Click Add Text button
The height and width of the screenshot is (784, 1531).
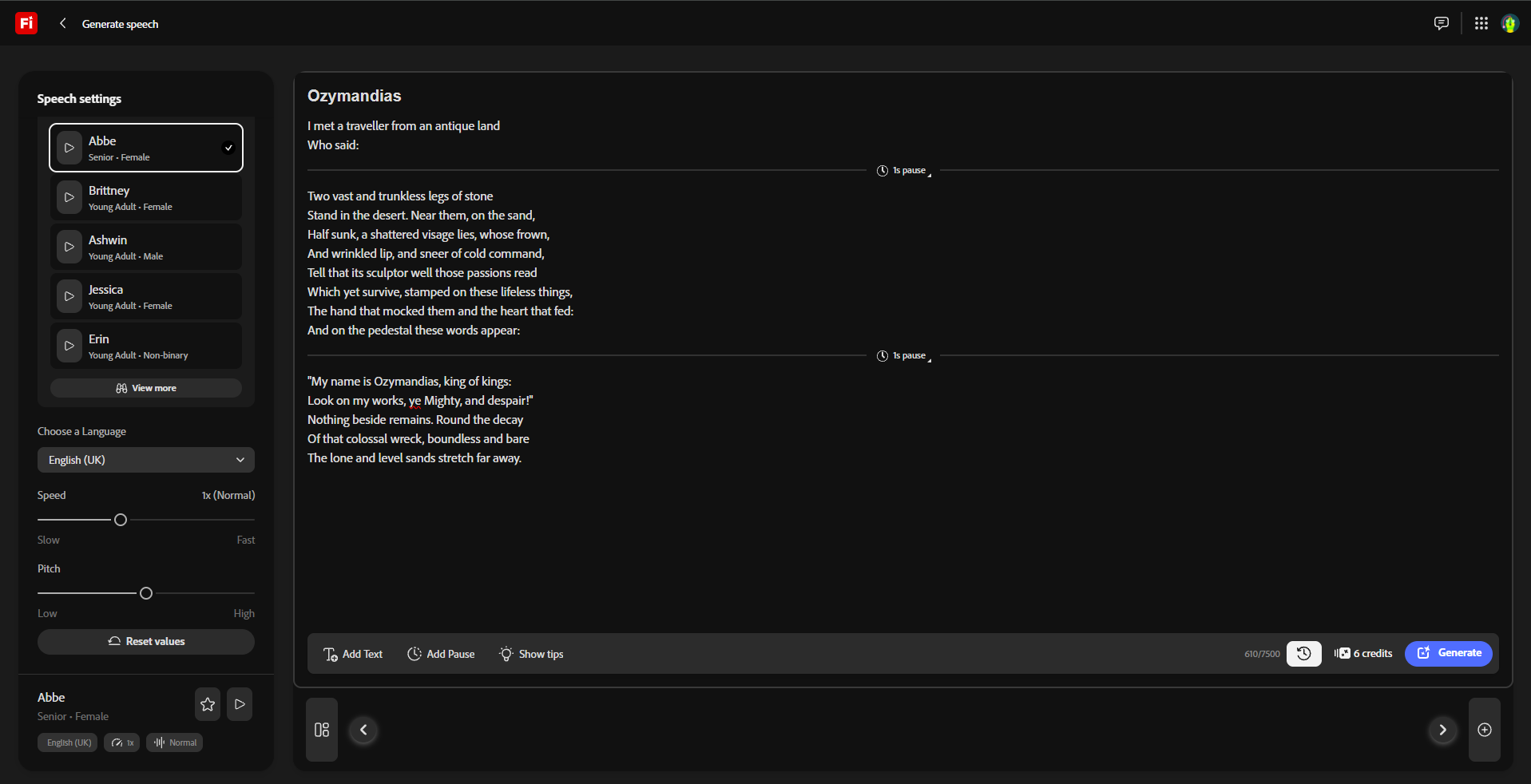353,654
